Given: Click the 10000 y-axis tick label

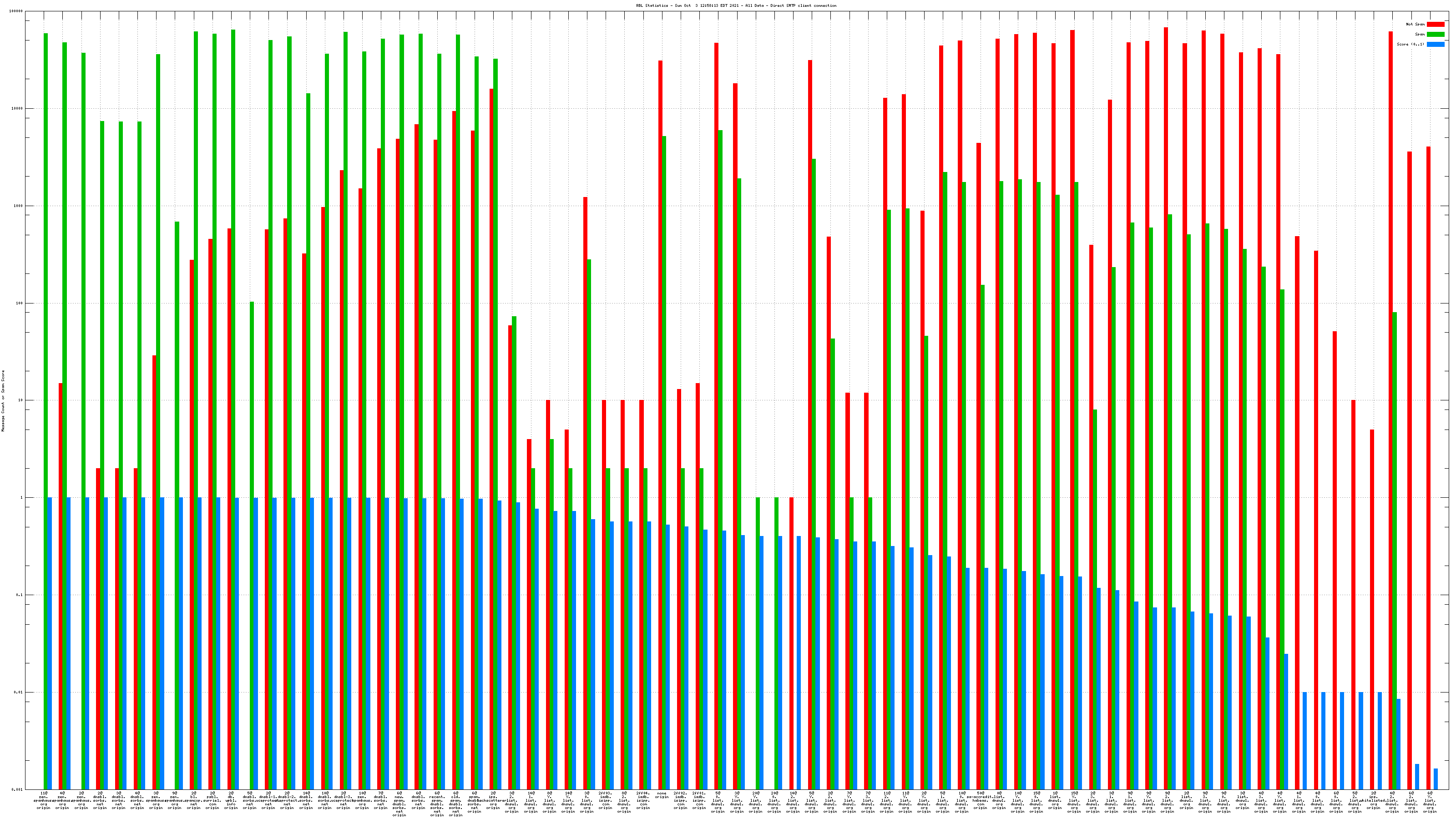Looking at the screenshot, I should click(18, 109).
